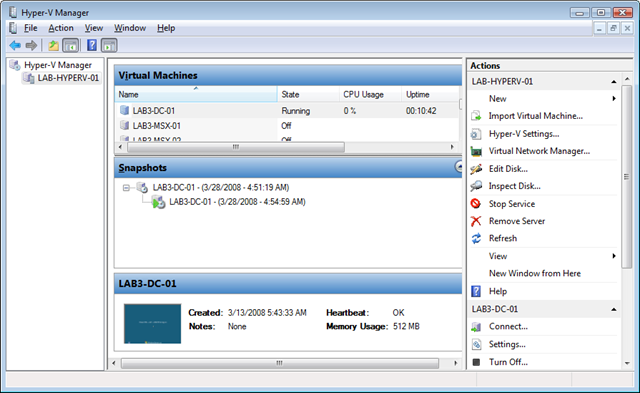Click the Forward arrow toolbar icon
The image size is (640, 393).
click(31, 45)
